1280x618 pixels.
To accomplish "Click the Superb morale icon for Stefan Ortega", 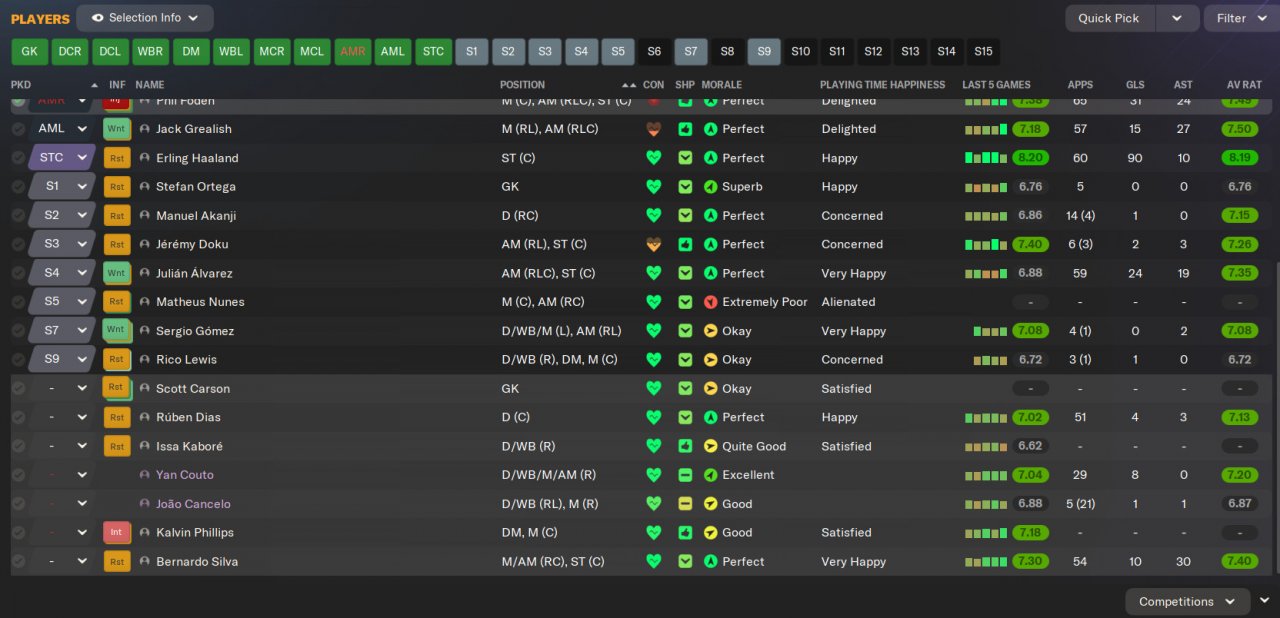I will tap(711, 187).
